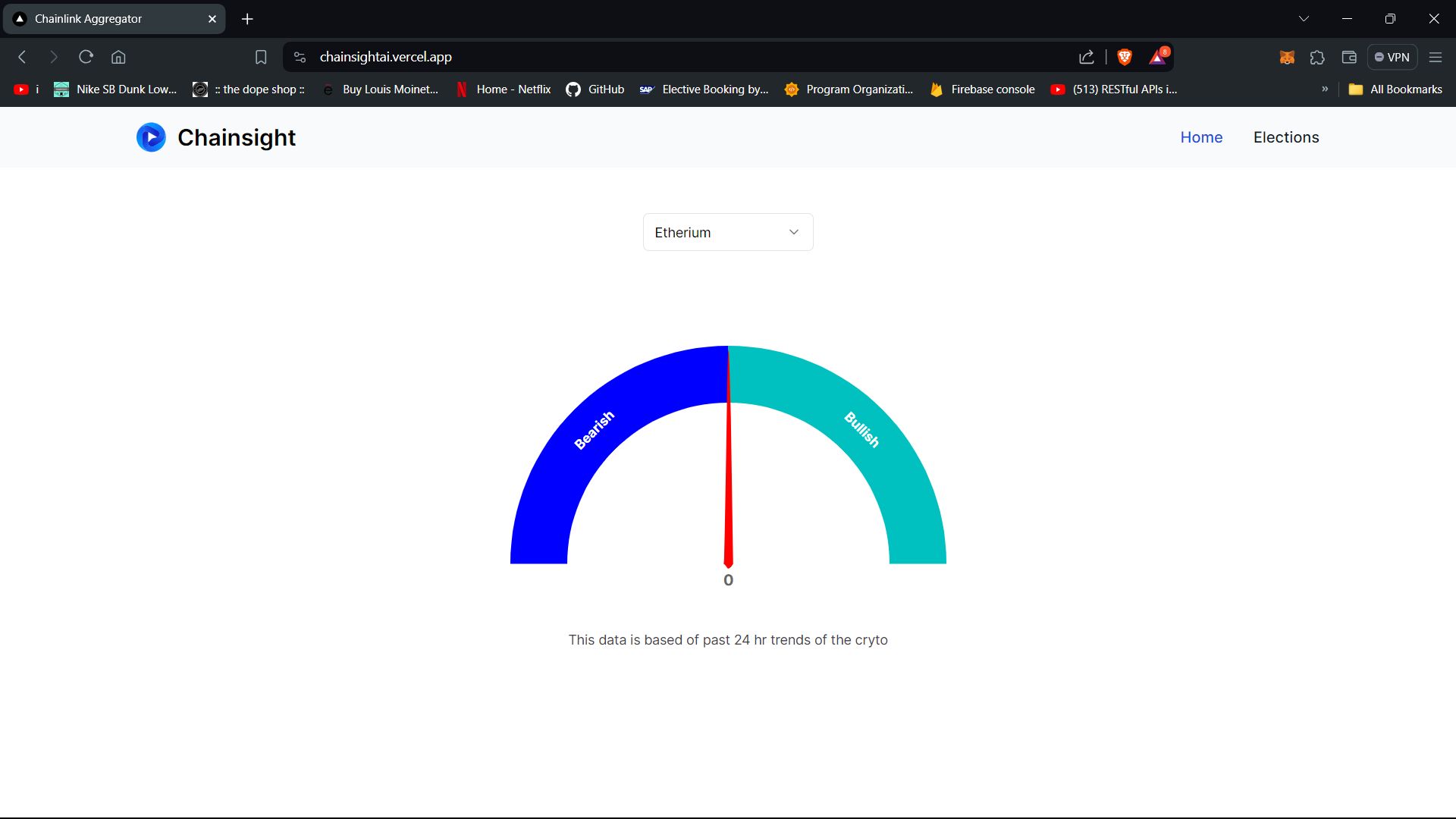Viewport: 1456px width, 819px height.
Task: Open a new tab with plus icon
Action: point(247,19)
